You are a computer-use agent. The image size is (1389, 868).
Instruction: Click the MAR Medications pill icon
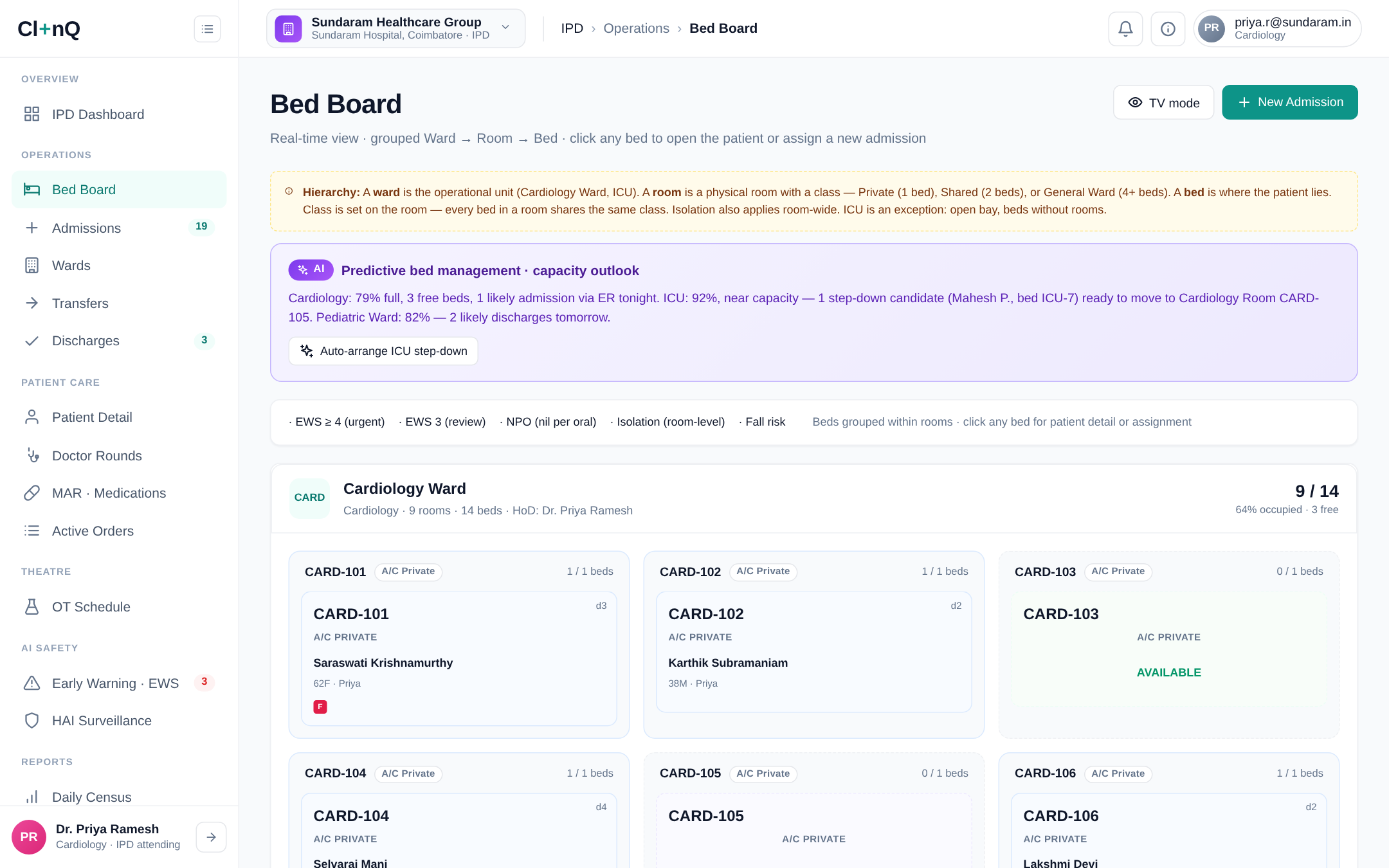point(32,493)
